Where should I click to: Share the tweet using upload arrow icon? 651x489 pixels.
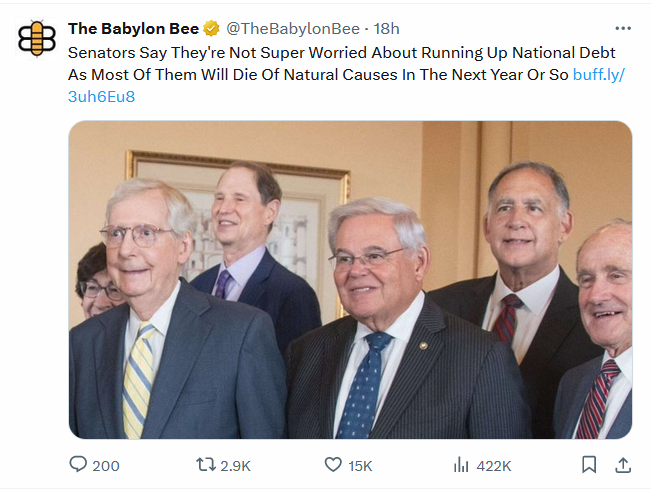point(623,465)
